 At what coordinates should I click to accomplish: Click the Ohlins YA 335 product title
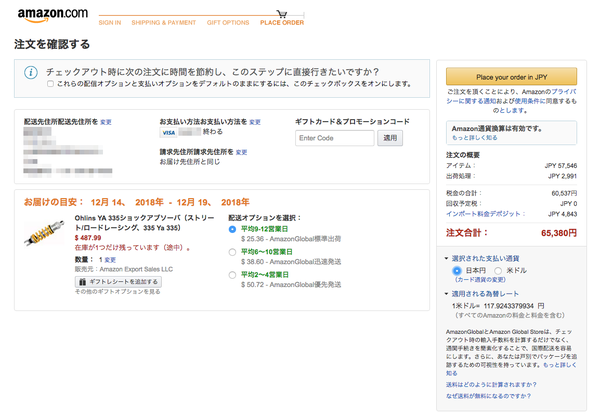(144, 223)
